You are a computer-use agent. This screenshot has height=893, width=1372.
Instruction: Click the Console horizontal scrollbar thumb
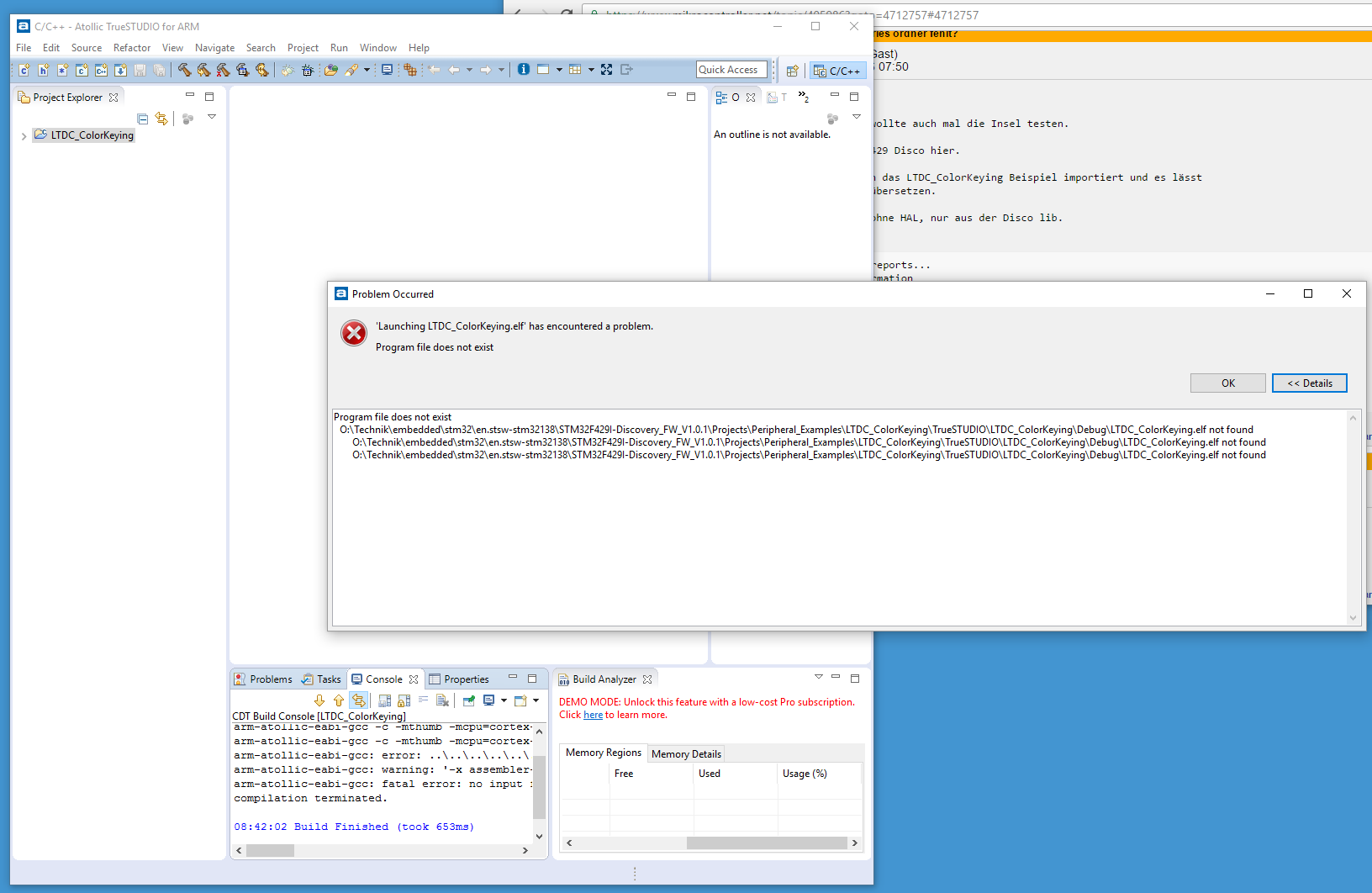coord(270,850)
